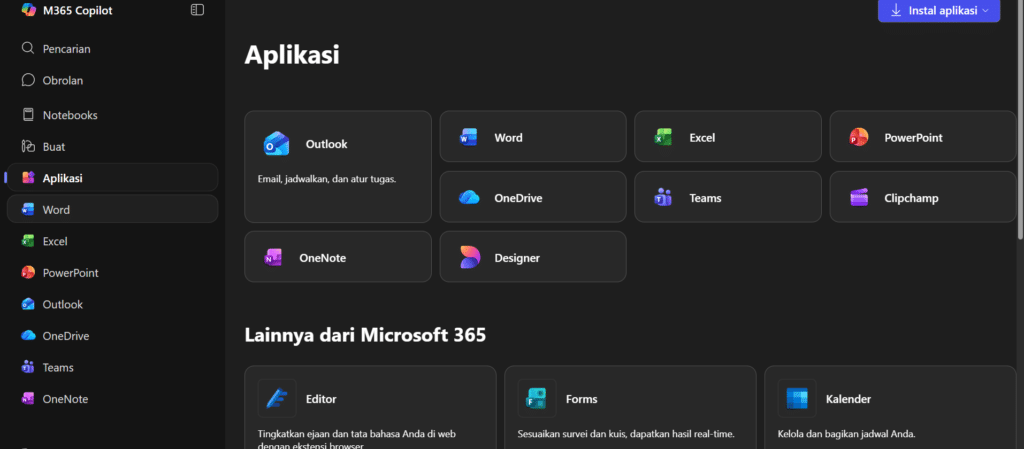Screen dimensions: 1024x449
Task: Click the Lainnya dari Microsoft 365 heading
Action: pyautogui.click(x=365, y=335)
